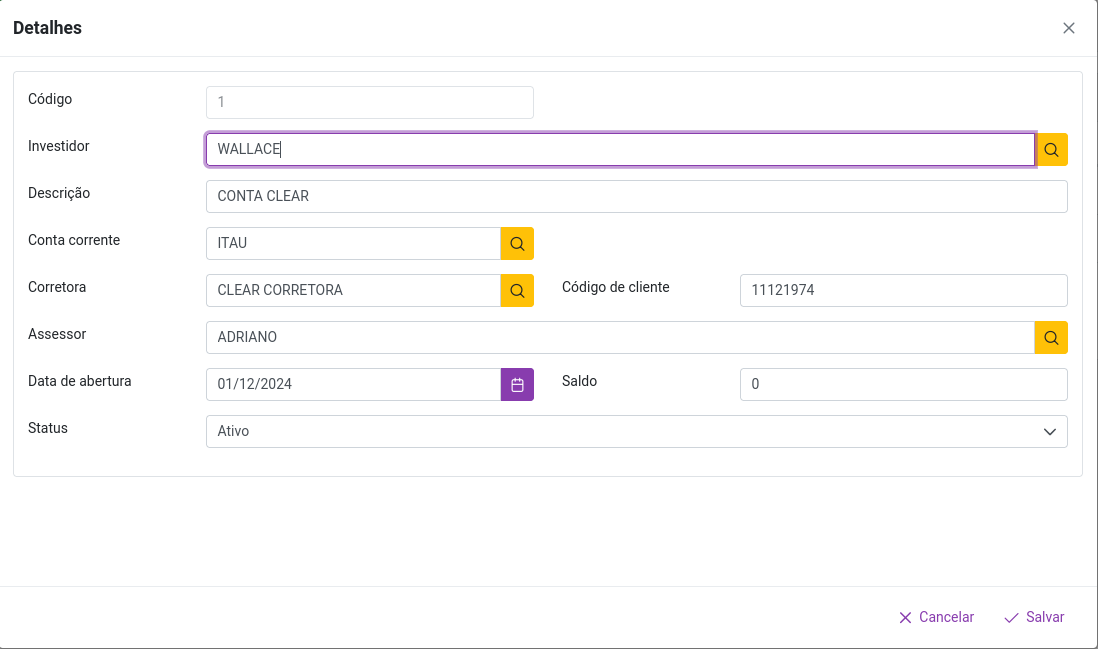The width and height of the screenshot is (1098, 649).
Task: Expand the Status dropdown showing Ativo
Action: point(636,431)
